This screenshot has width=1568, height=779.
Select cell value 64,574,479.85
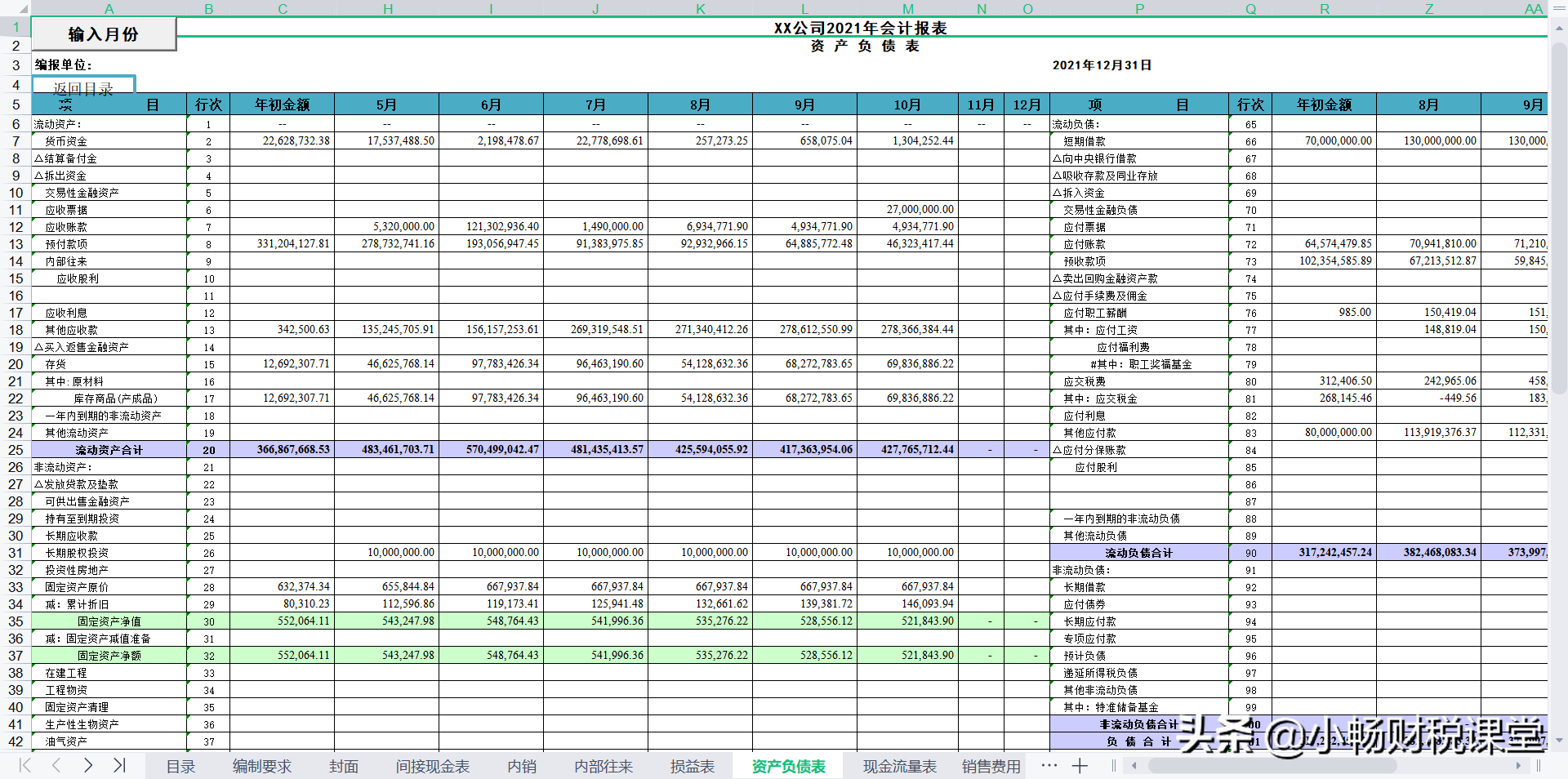pyautogui.click(x=1325, y=244)
